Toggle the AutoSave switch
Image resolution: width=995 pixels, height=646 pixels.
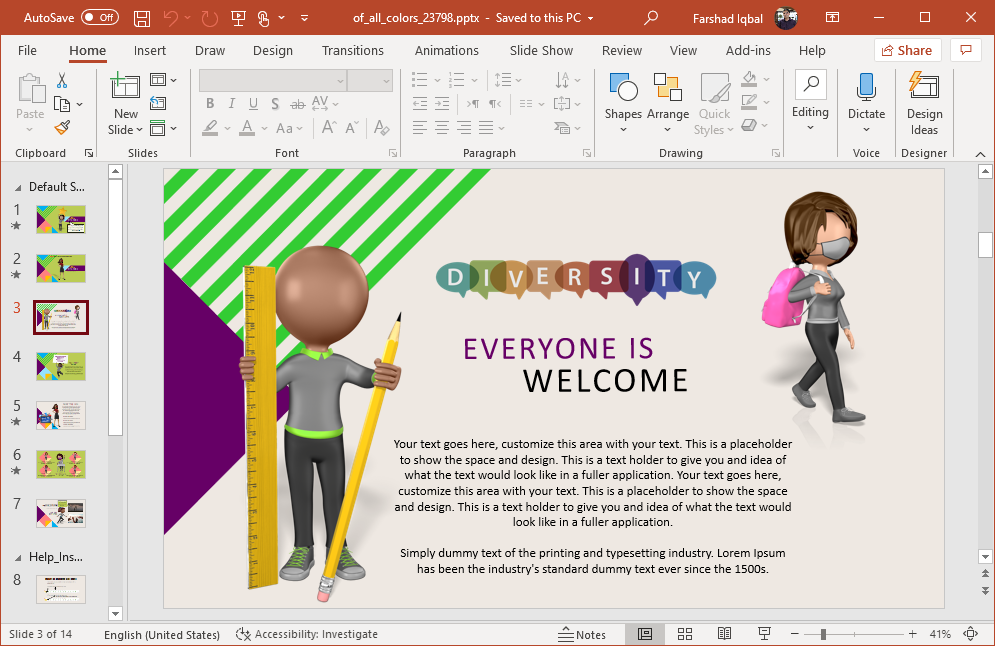pos(99,18)
